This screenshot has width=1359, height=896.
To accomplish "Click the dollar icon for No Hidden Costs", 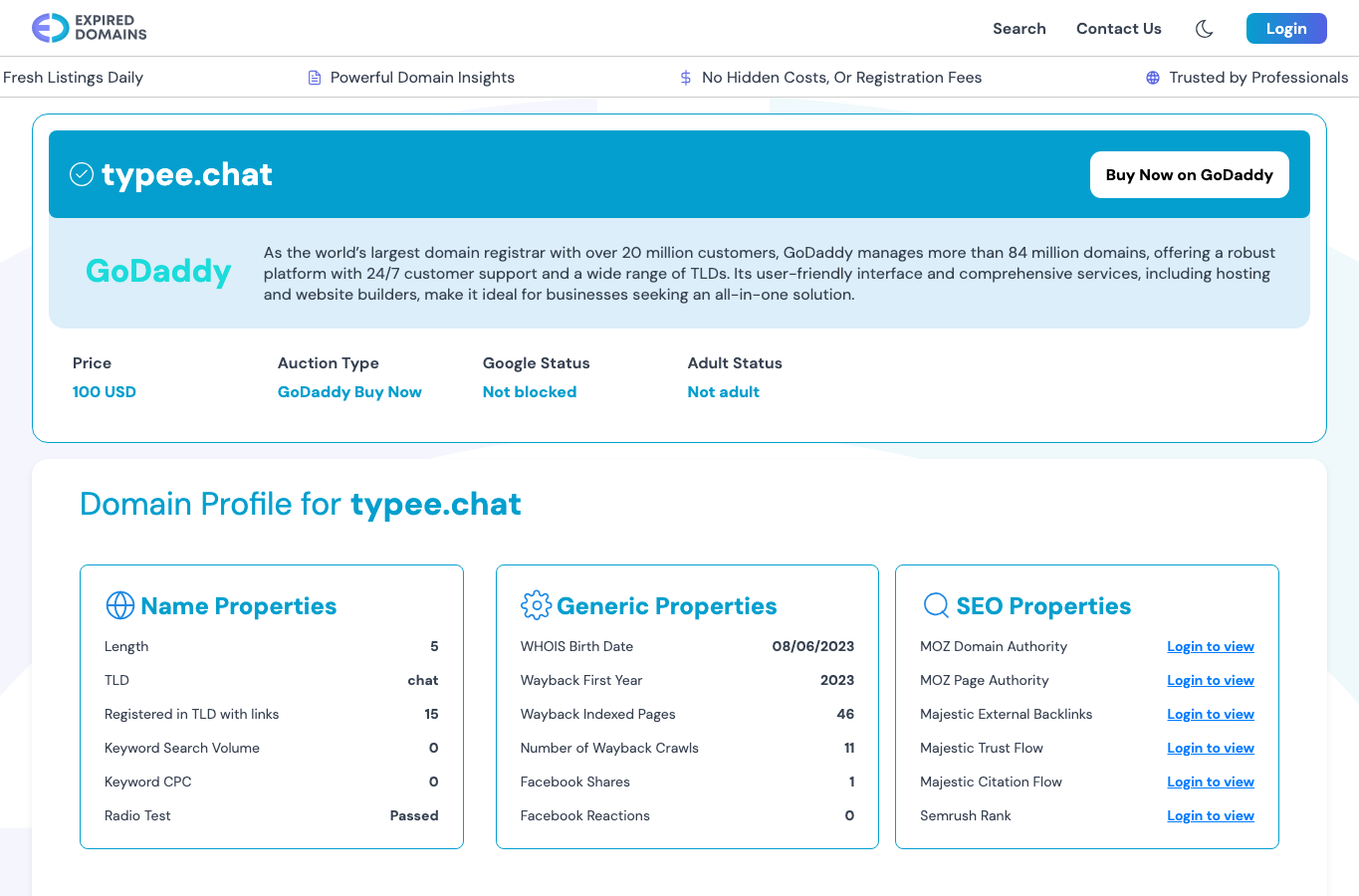I will [686, 78].
